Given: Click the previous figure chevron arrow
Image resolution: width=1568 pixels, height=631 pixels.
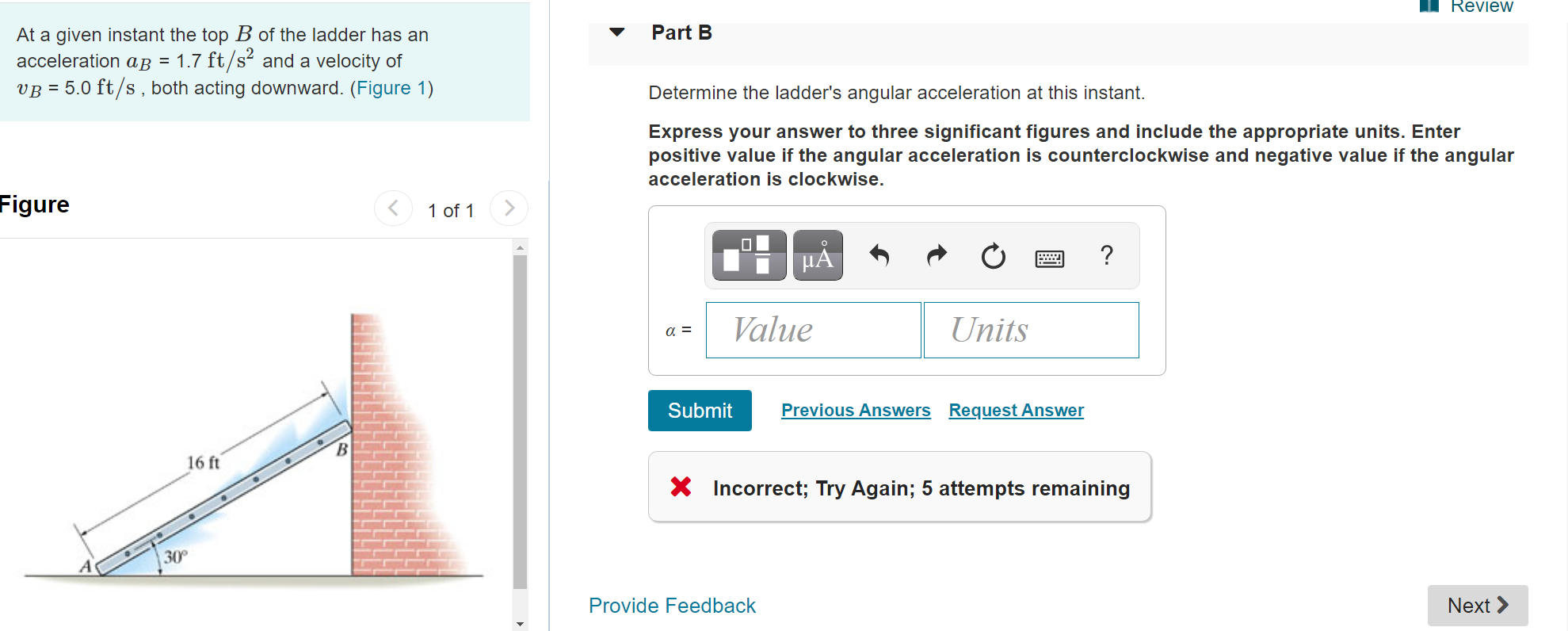Looking at the screenshot, I should (x=393, y=208).
